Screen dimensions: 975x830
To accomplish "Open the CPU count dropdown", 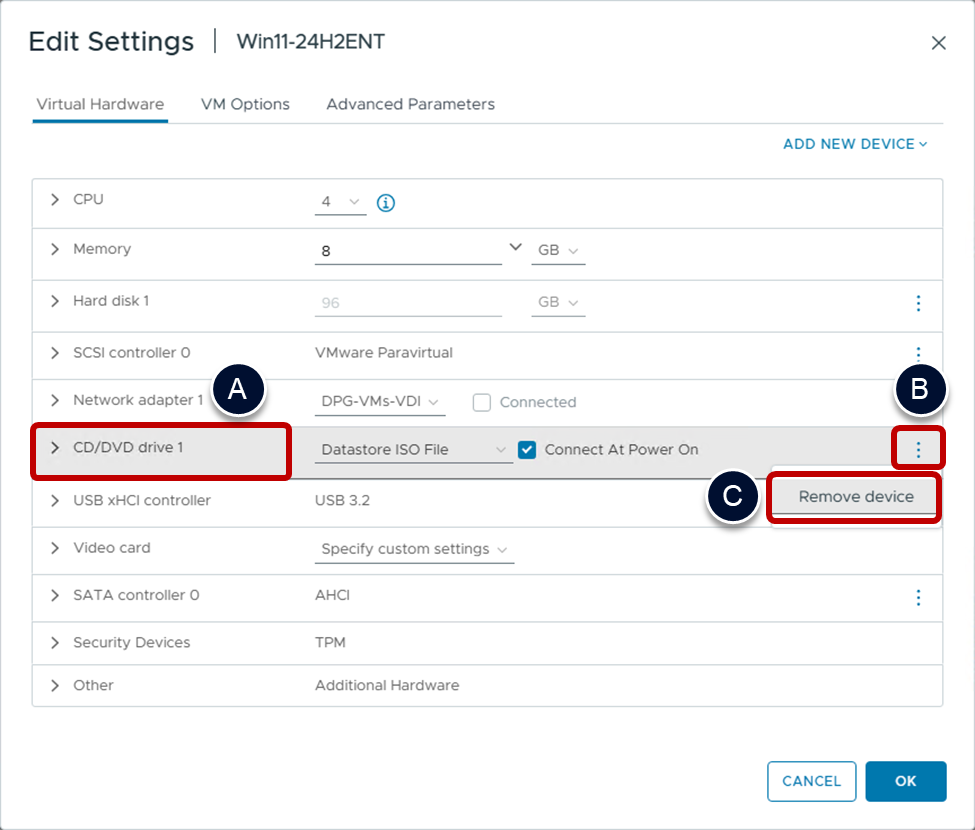I will tap(340, 202).
